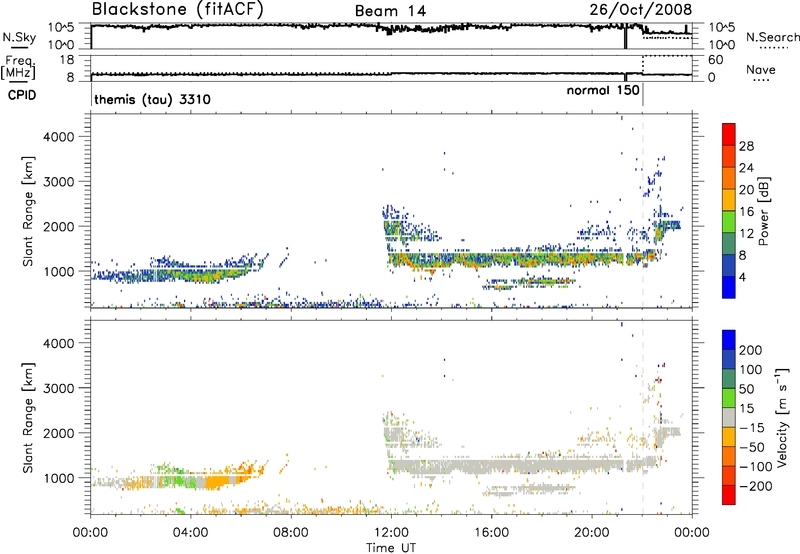Click the 'Slant Range [km]' label of the power panel

pyautogui.click(x=28, y=211)
